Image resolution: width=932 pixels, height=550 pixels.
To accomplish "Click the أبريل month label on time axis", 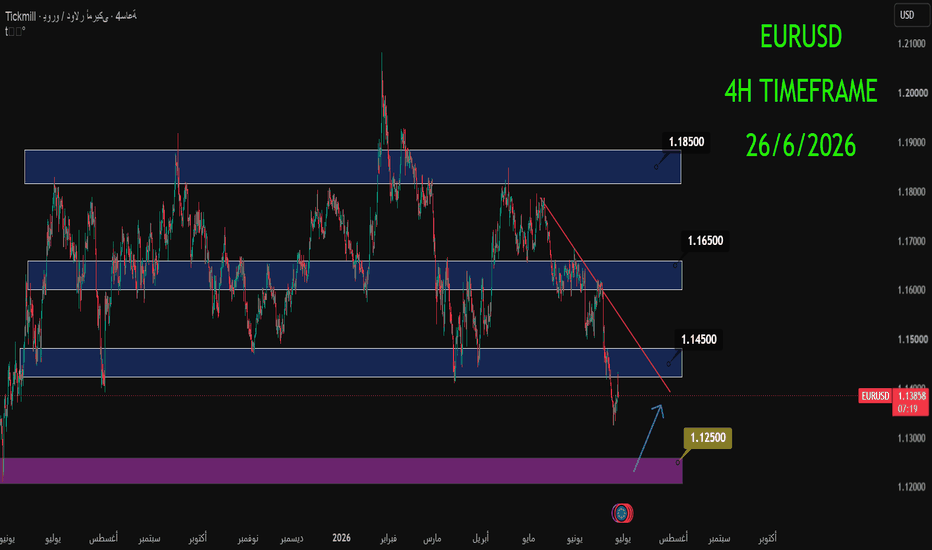I will click(x=480, y=538).
